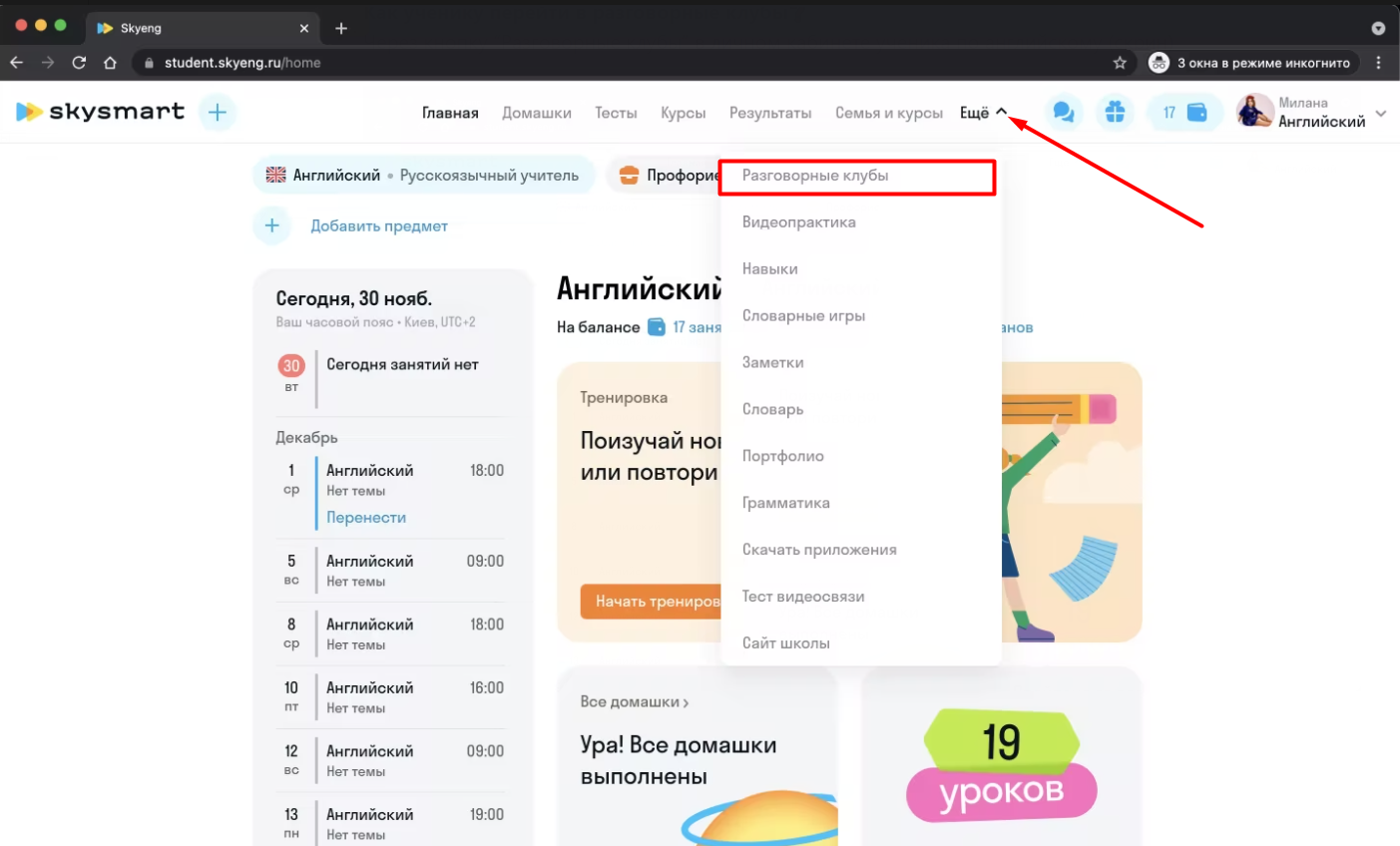This screenshot has height=846, width=1400.
Task: Click the Skysmart logo
Action: tap(101, 112)
